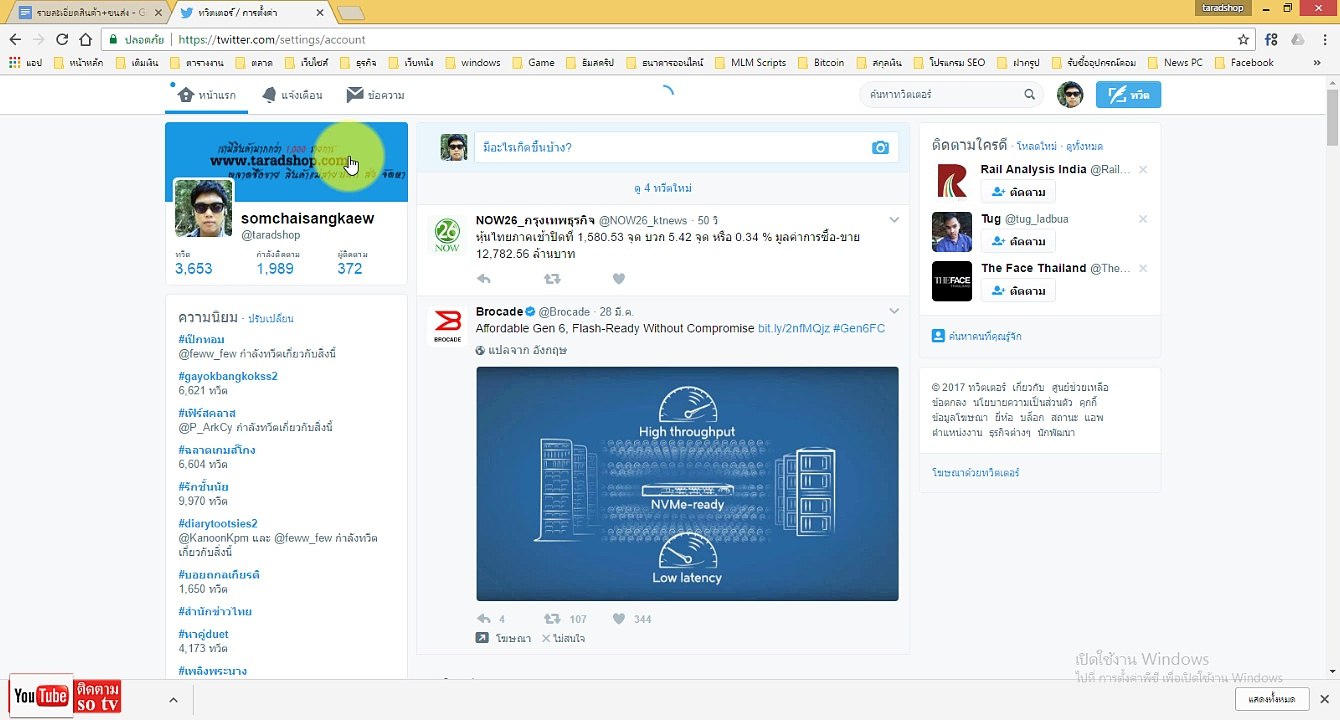The image size is (1340, 720).
Task: Open new browser tab button
Action: click(x=350, y=13)
